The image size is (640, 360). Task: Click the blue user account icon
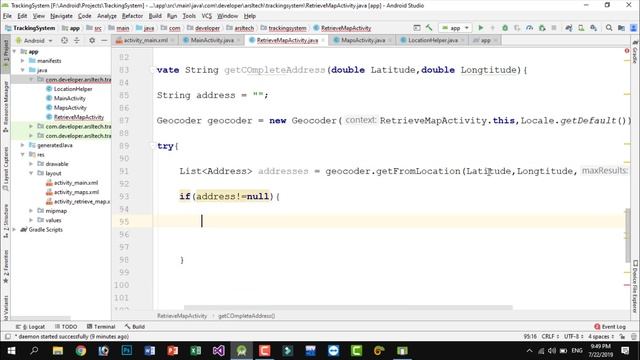pos(633,28)
